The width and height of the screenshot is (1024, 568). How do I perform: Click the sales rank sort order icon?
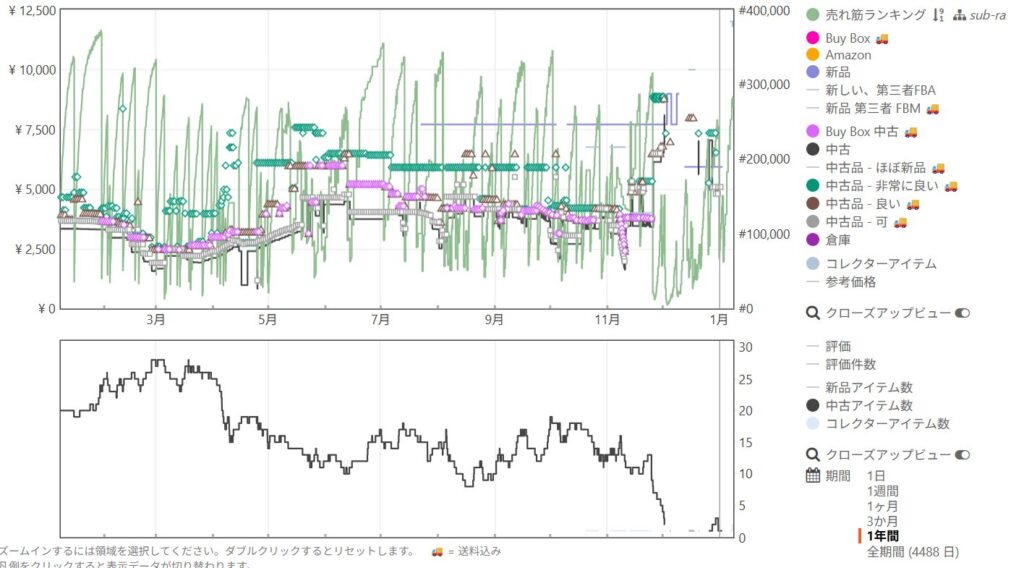point(938,15)
